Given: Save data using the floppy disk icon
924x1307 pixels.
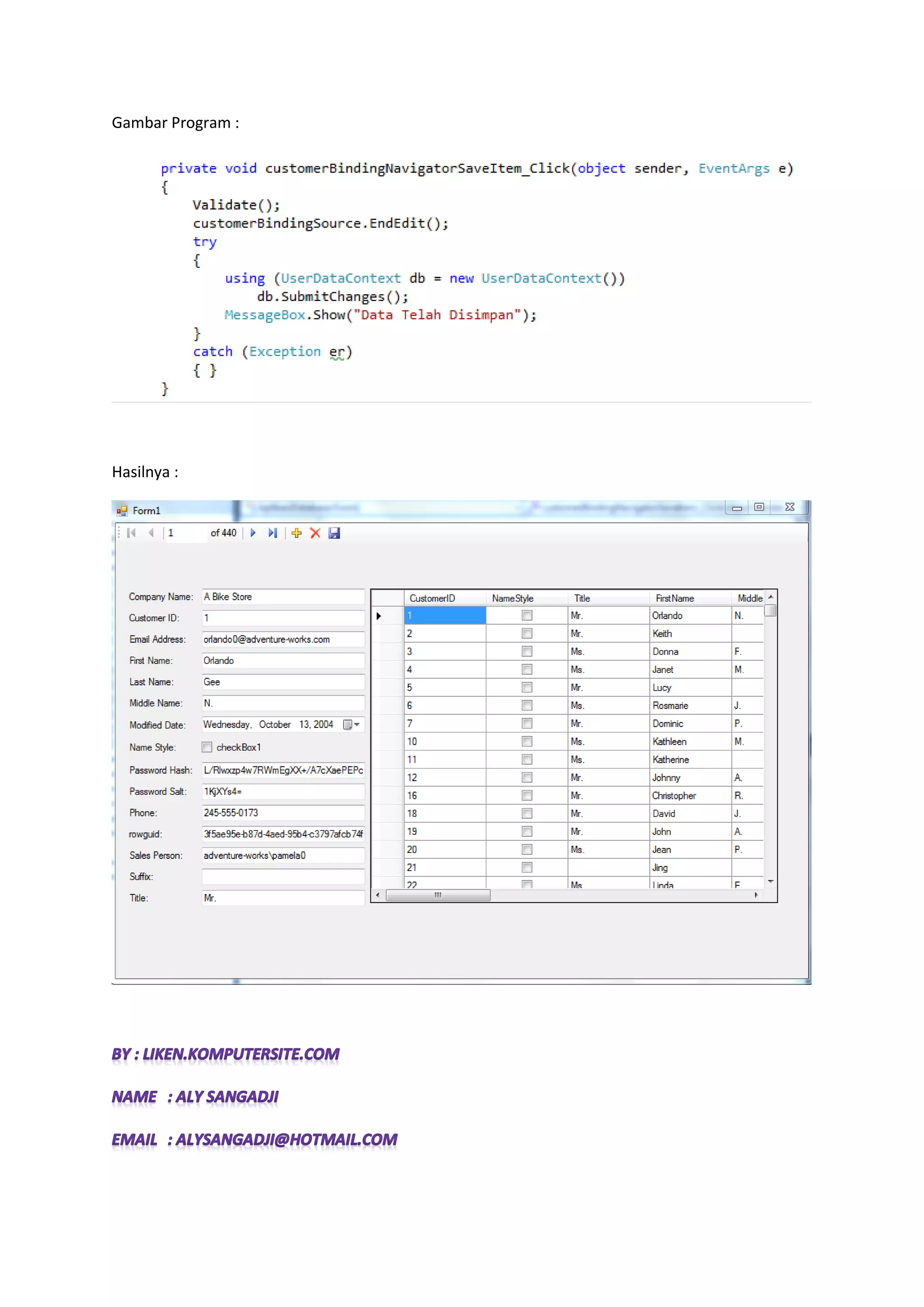Looking at the screenshot, I should click(335, 533).
